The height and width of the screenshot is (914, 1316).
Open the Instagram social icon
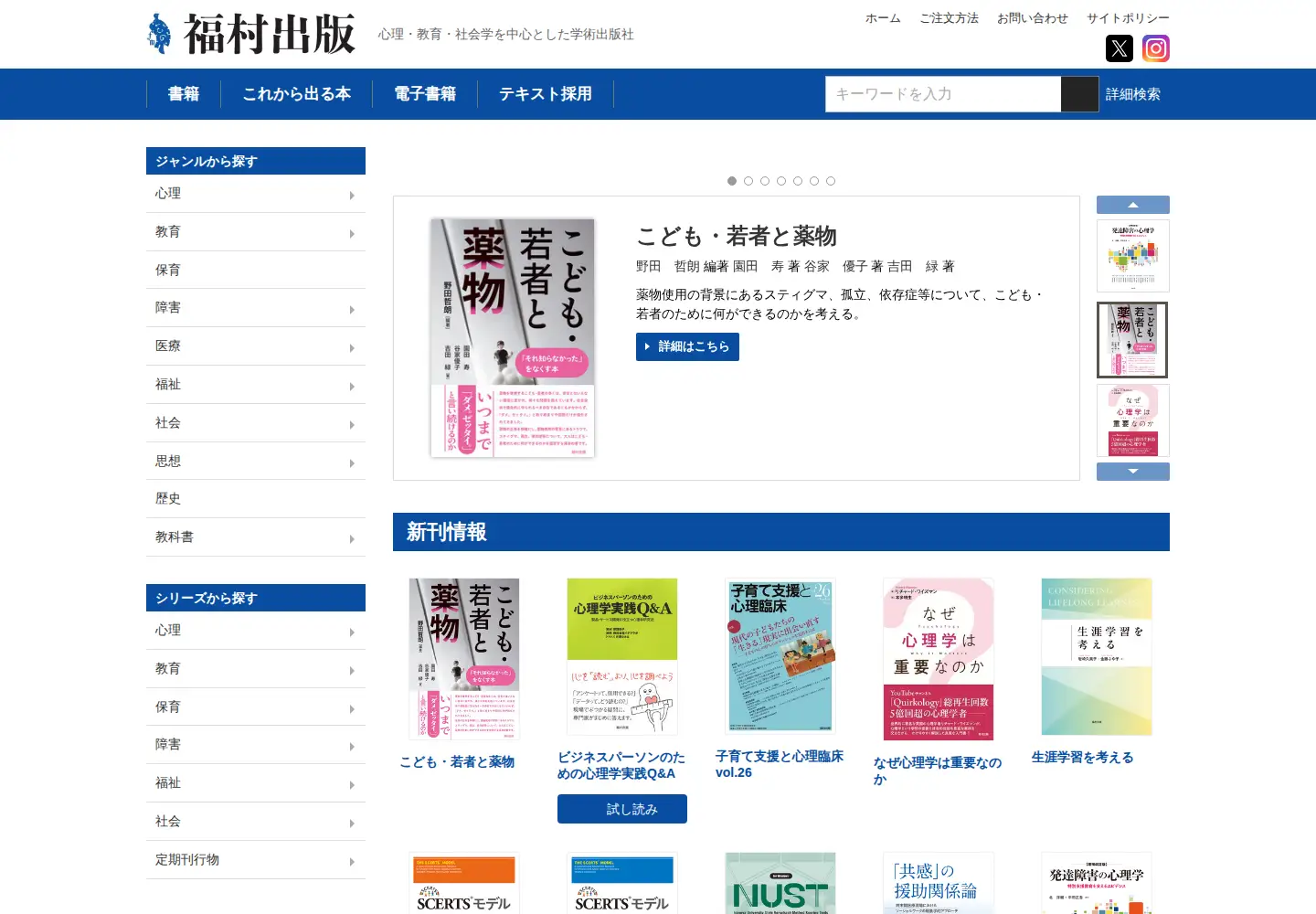[x=1156, y=48]
